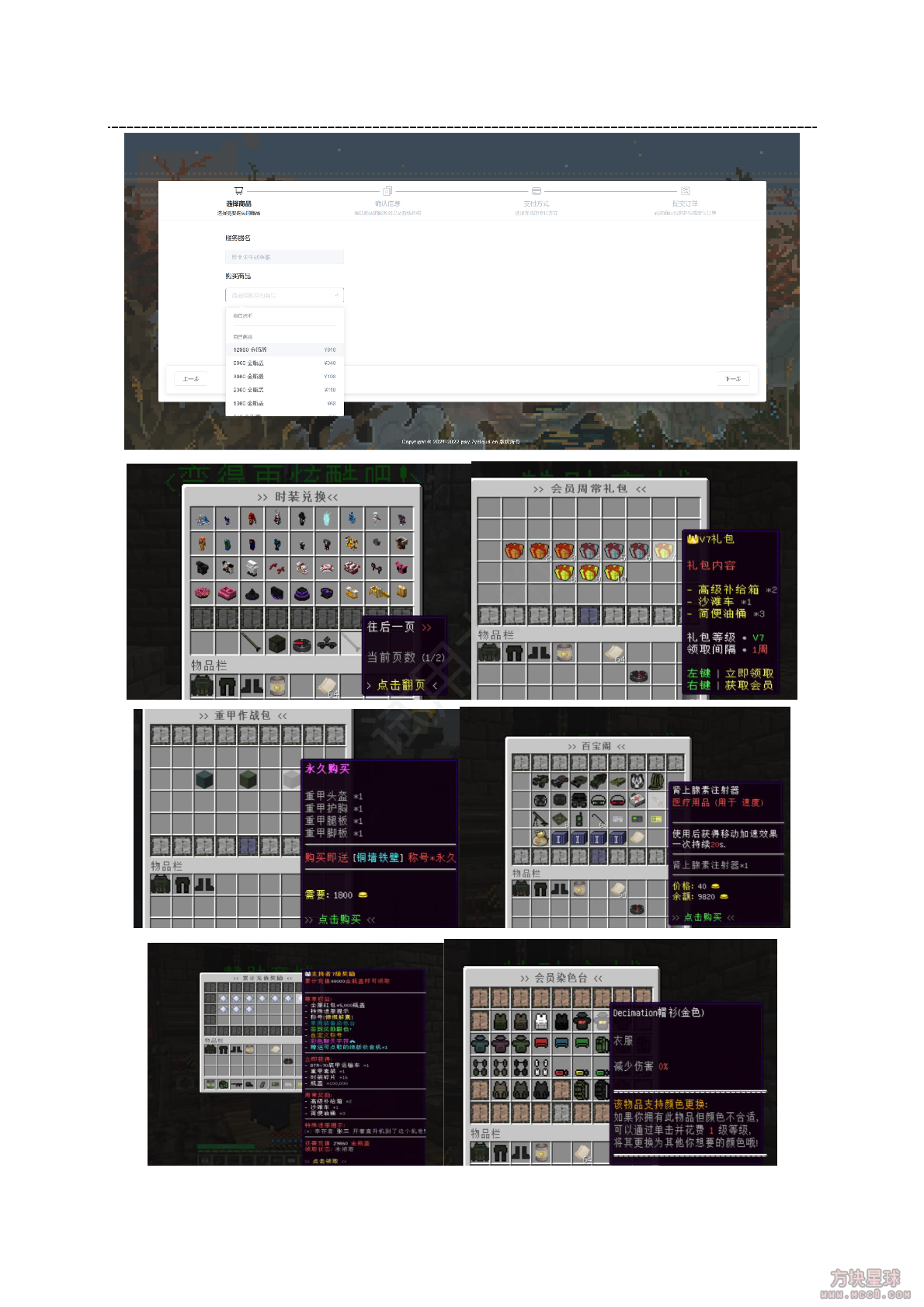The image size is (924, 1307).
Task: Select the olive green heavy armor block
Action: point(248,778)
